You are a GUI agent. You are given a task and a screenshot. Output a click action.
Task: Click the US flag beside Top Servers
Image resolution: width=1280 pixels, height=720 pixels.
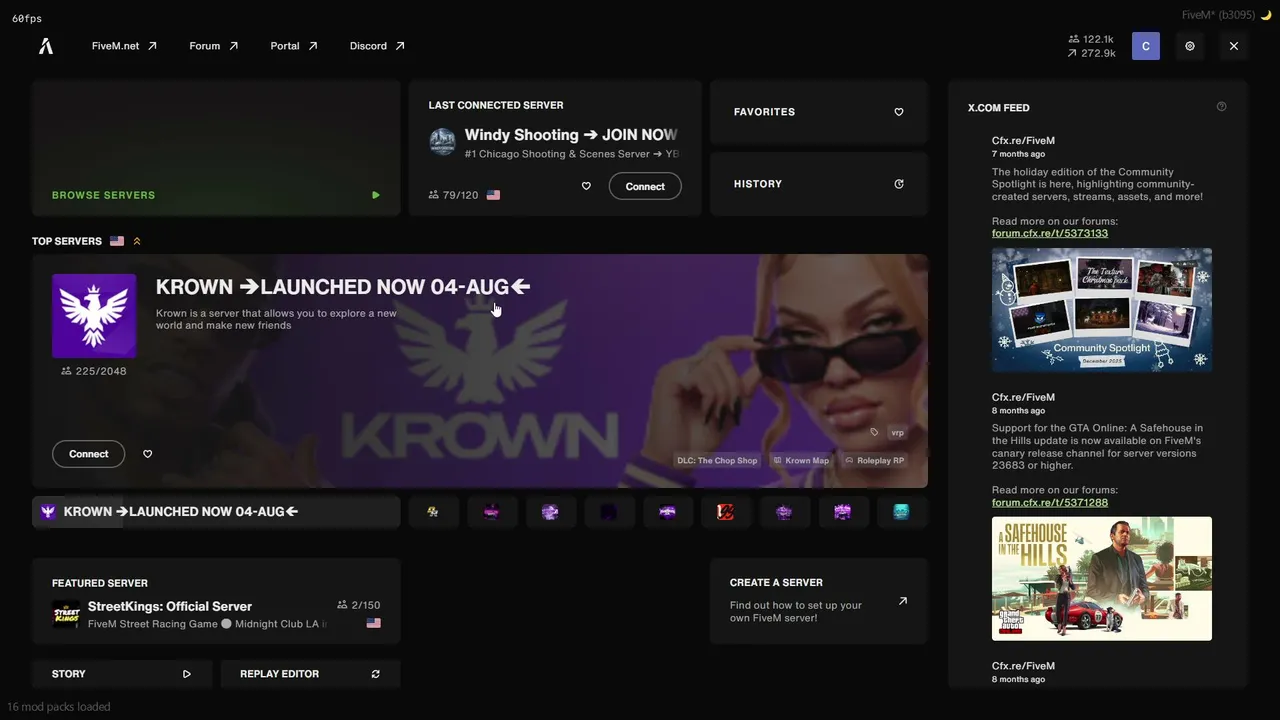[117, 241]
